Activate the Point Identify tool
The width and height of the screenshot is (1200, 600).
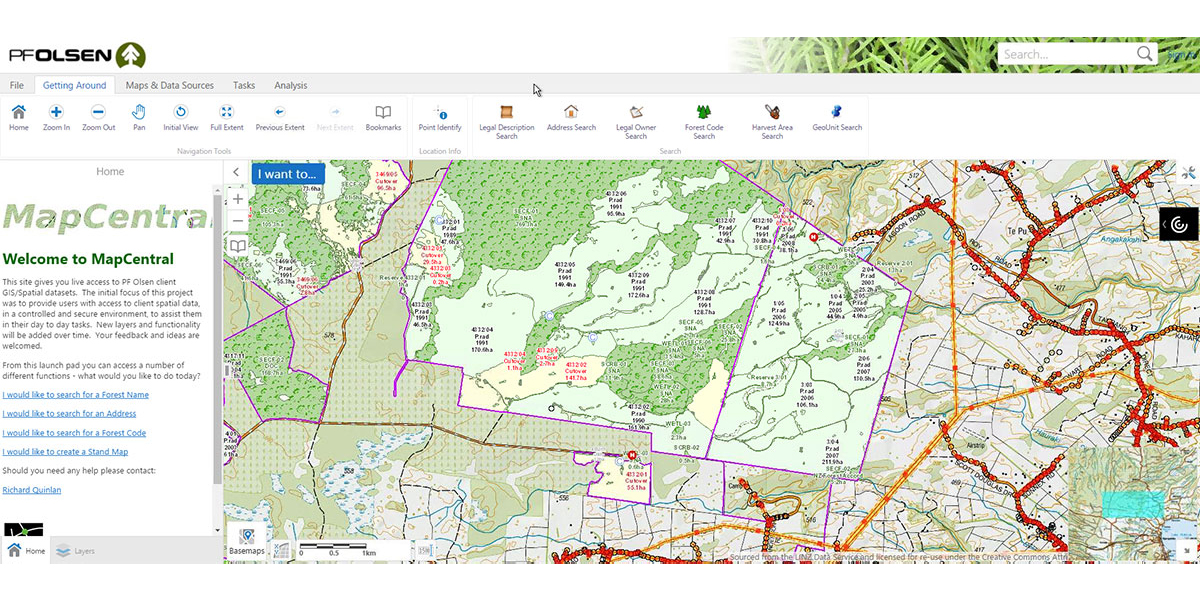(440, 115)
